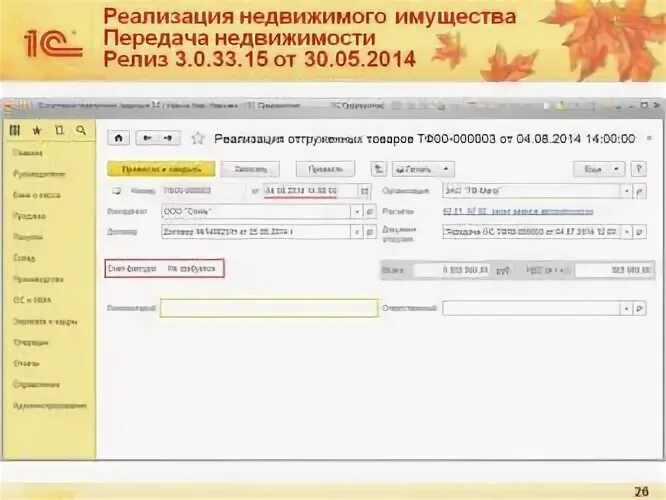Expand the Организация dropdown list

(626, 191)
